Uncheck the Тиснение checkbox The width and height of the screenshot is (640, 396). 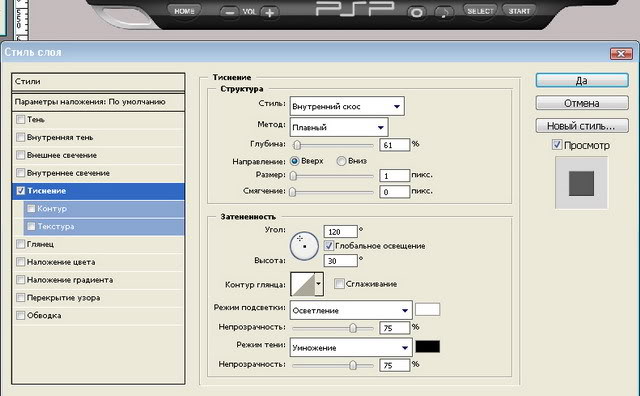point(20,191)
